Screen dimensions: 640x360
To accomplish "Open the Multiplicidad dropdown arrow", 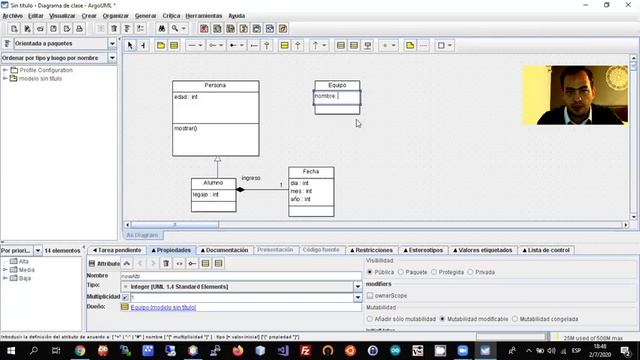I will [358, 297].
